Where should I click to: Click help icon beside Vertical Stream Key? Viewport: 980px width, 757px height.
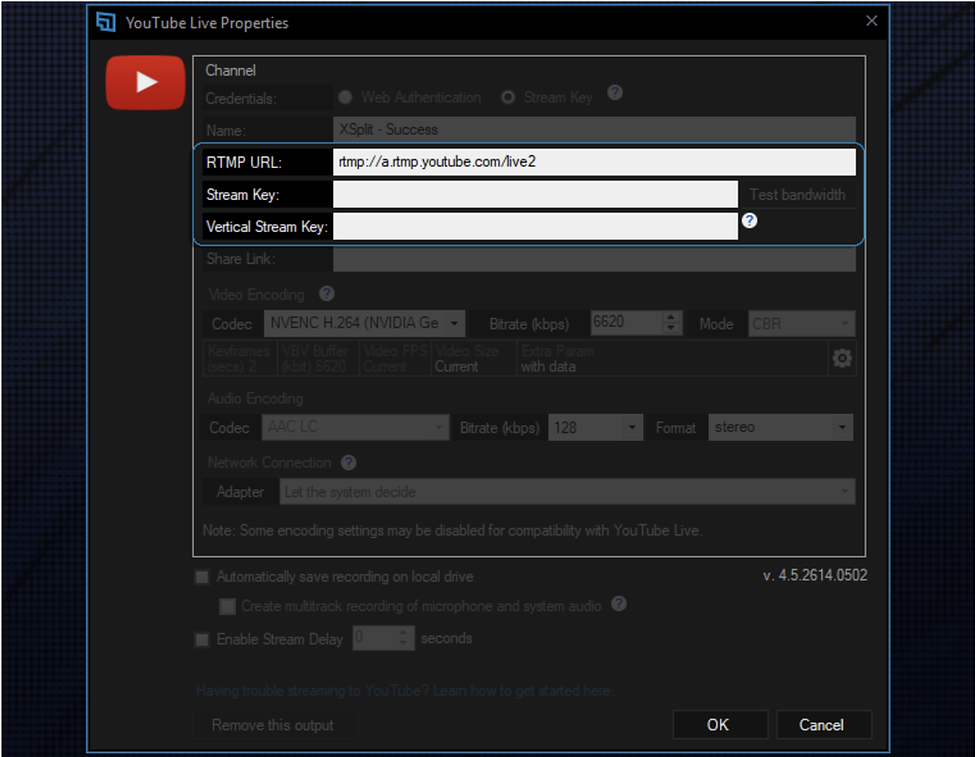tap(749, 221)
